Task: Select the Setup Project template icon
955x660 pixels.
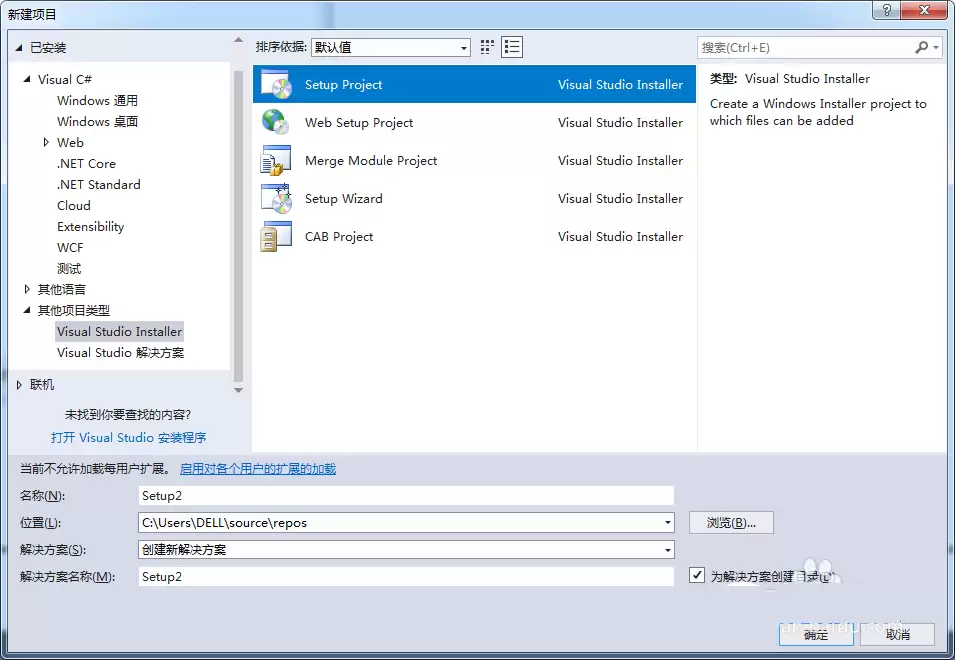Action: click(x=276, y=84)
